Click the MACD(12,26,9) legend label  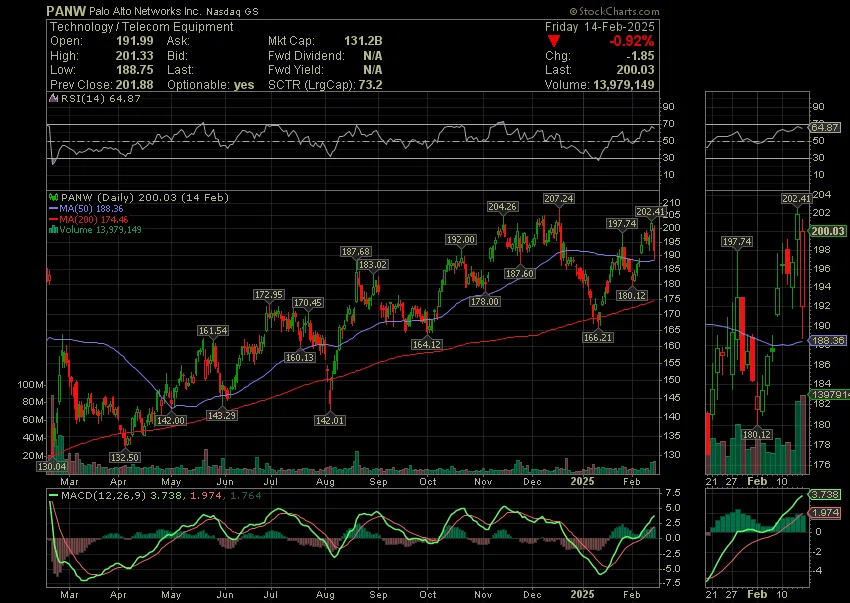point(104,496)
